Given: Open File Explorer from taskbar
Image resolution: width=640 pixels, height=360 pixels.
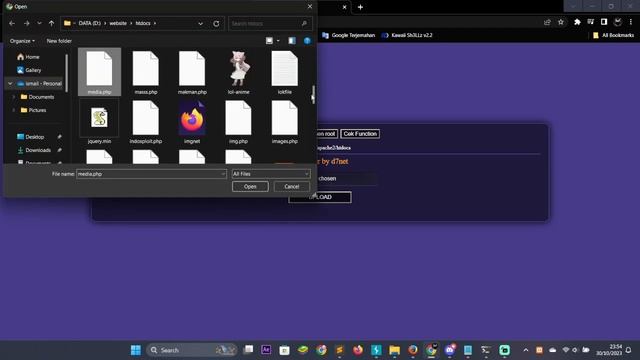Looking at the screenshot, I should coord(394,350).
